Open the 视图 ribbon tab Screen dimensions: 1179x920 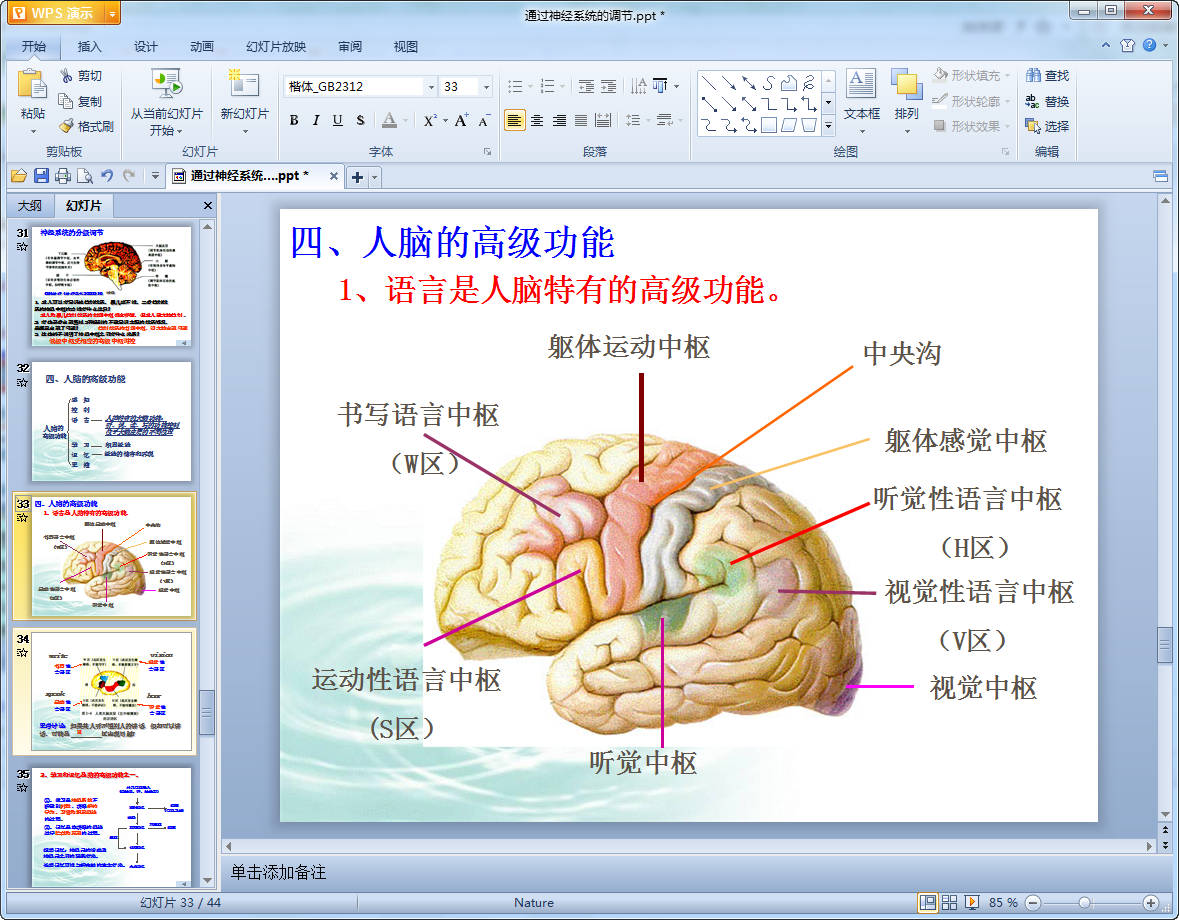pos(405,47)
